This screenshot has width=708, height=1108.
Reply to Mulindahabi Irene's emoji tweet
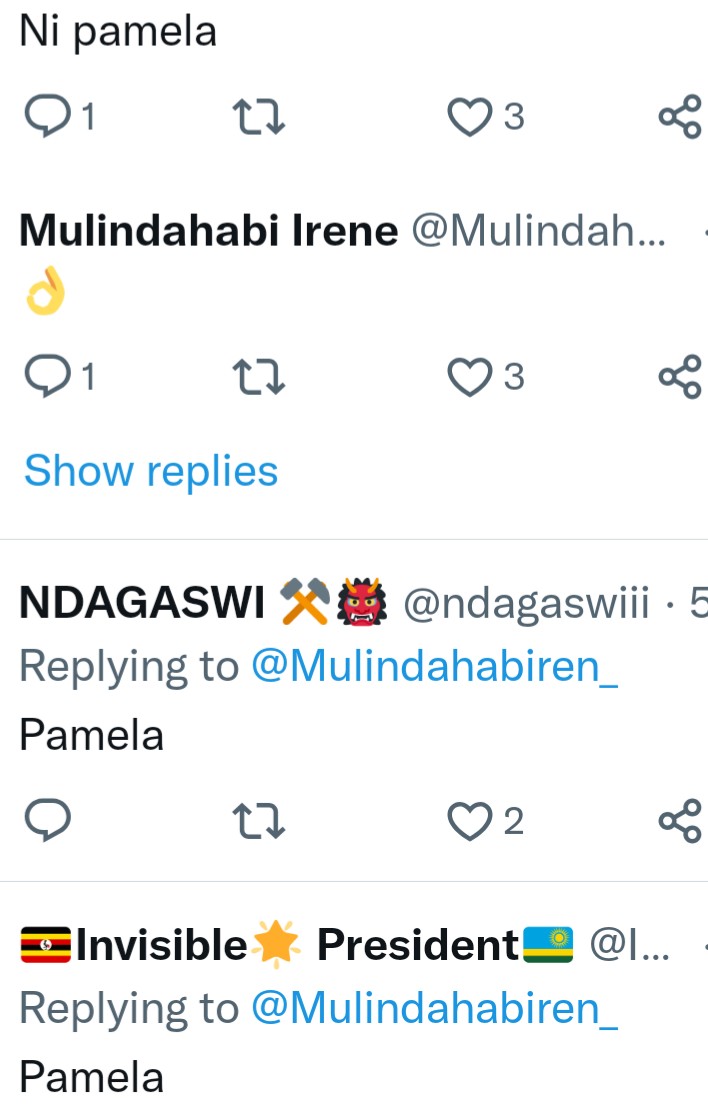click(46, 377)
